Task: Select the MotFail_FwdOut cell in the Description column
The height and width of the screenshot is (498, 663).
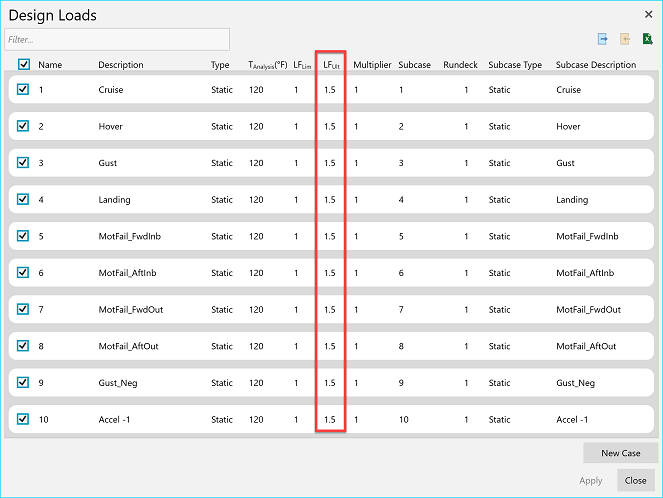Action: pyautogui.click(x=131, y=309)
